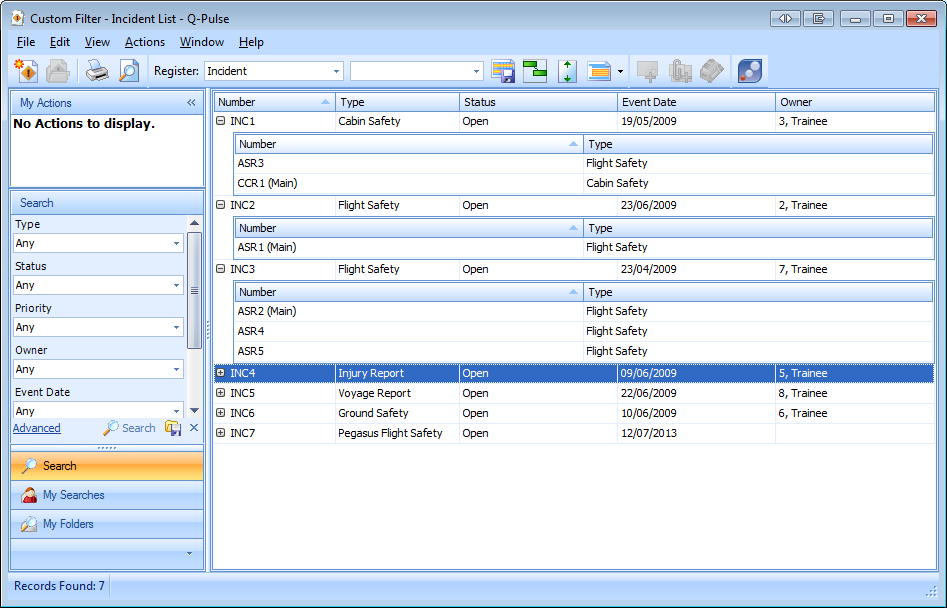The height and width of the screenshot is (608, 947).
Task: Select the Voyage Report cell
Action: coord(397,393)
